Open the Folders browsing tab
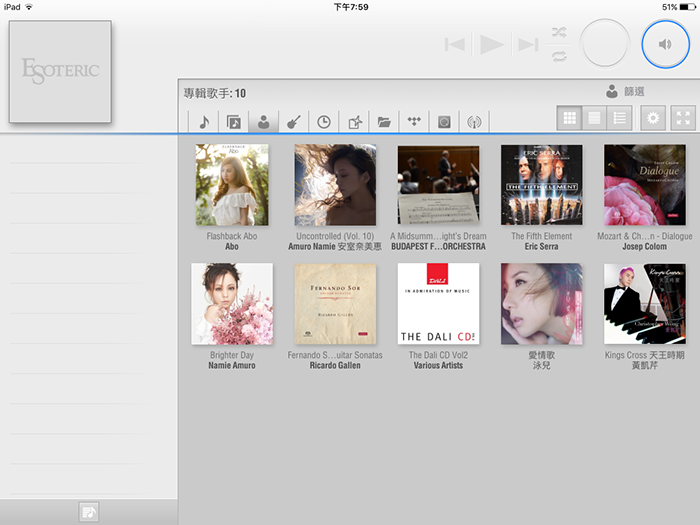 click(384, 121)
